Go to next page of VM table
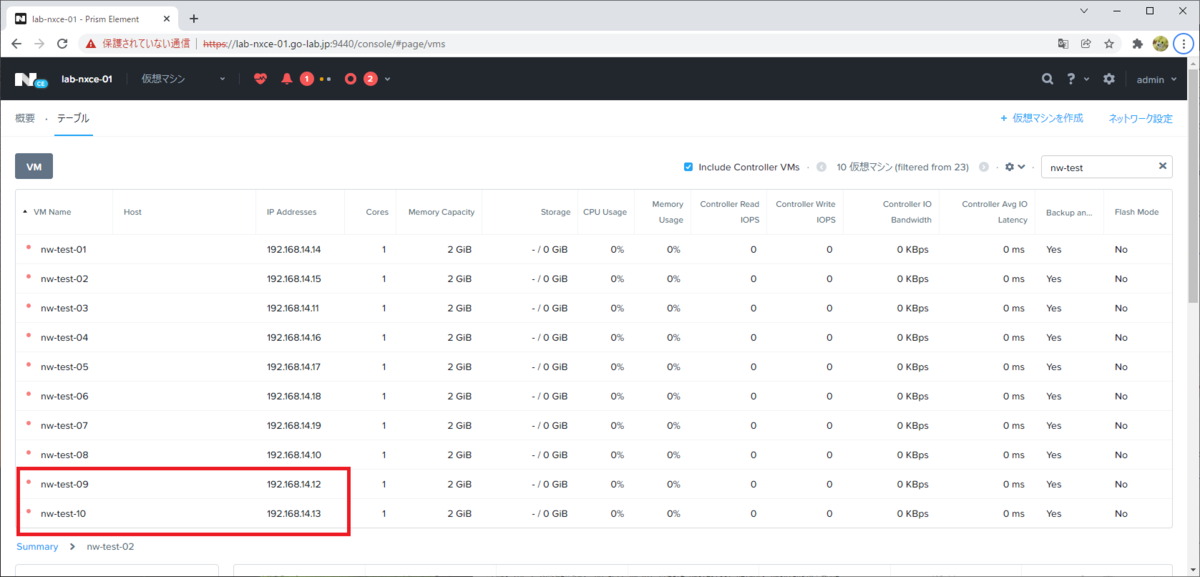 984,167
